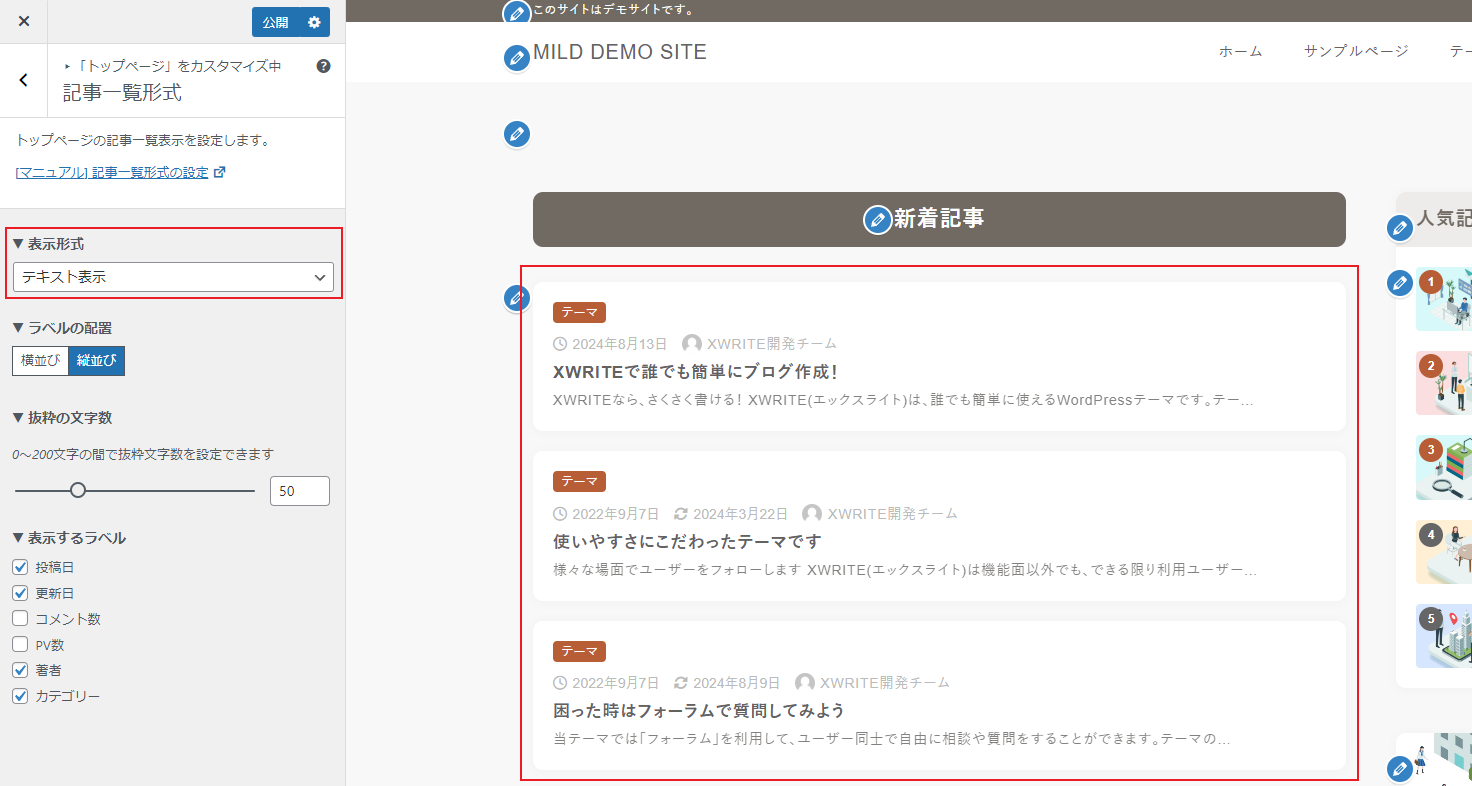Click the 公開 publish button
Image resolution: width=1472 pixels, height=786 pixels.
pyautogui.click(x=277, y=20)
